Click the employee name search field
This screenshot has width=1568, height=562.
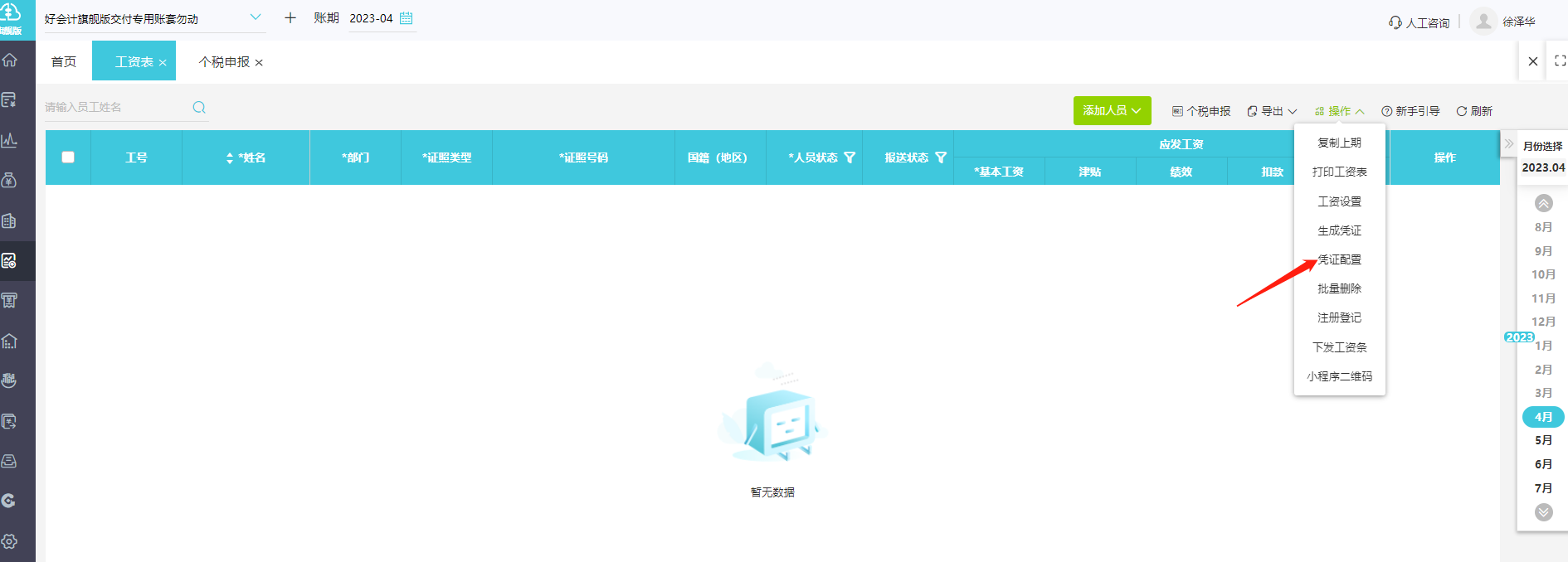click(x=116, y=107)
